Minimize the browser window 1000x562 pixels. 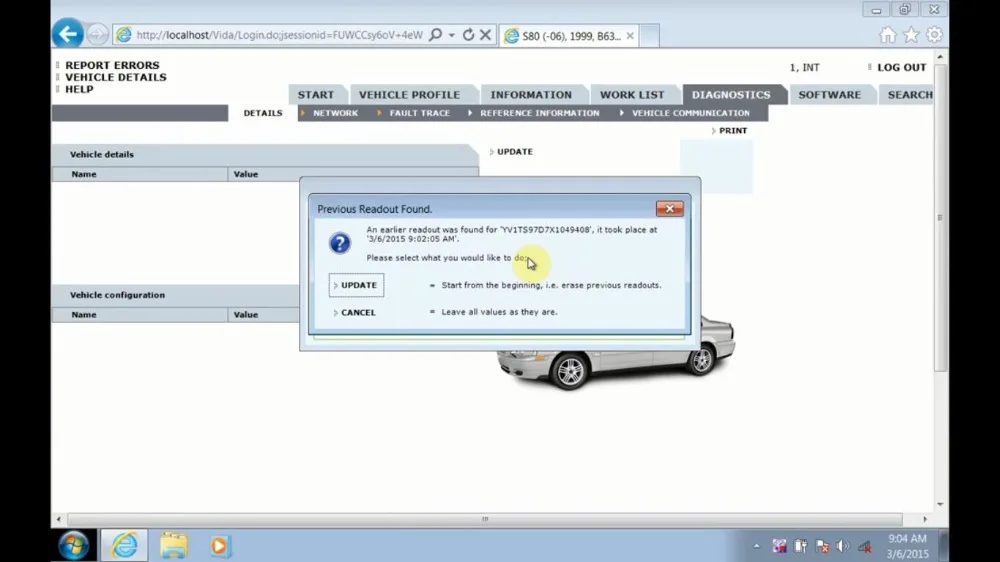[x=876, y=10]
